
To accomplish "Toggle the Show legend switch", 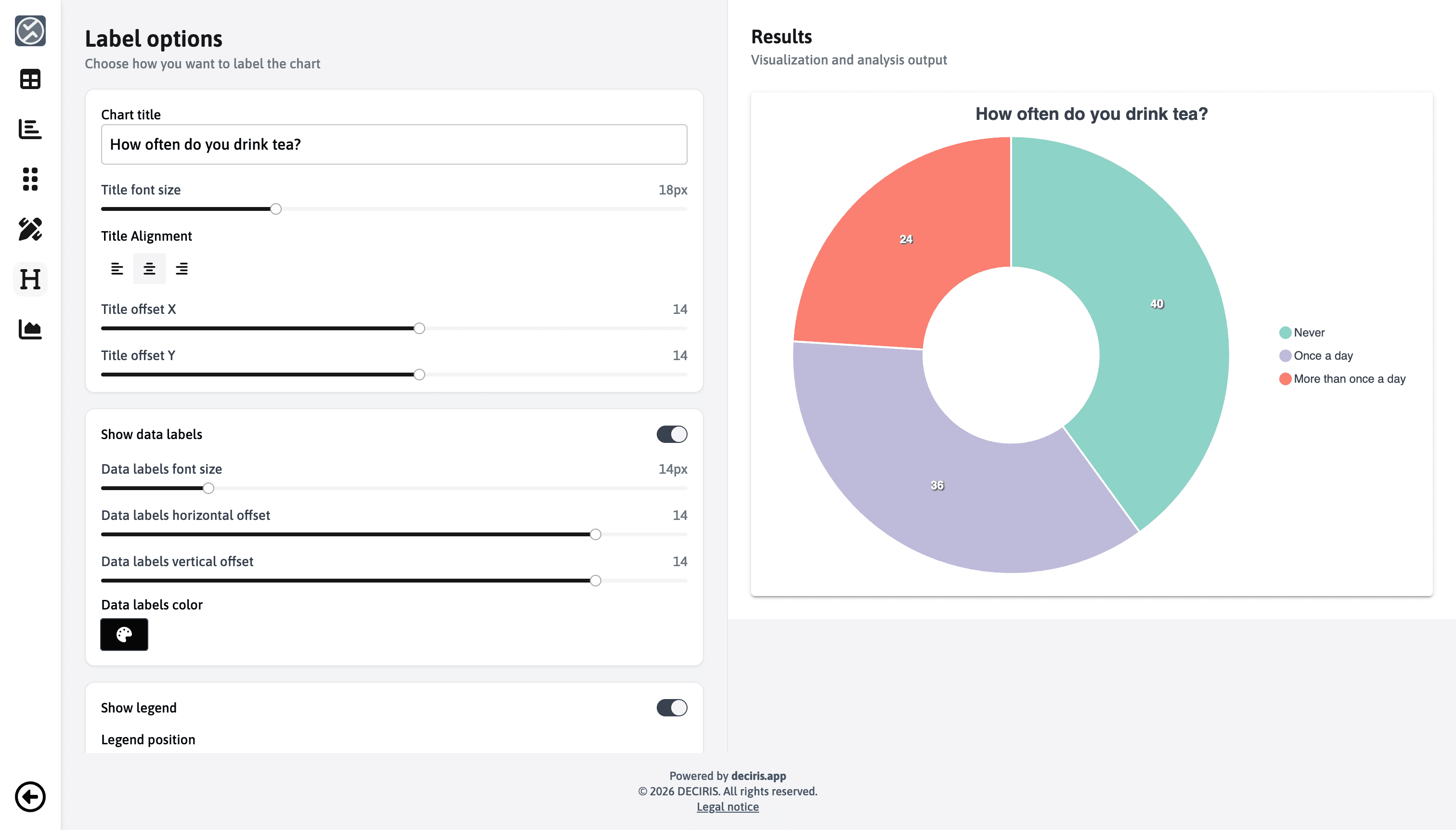I will point(672,707).
